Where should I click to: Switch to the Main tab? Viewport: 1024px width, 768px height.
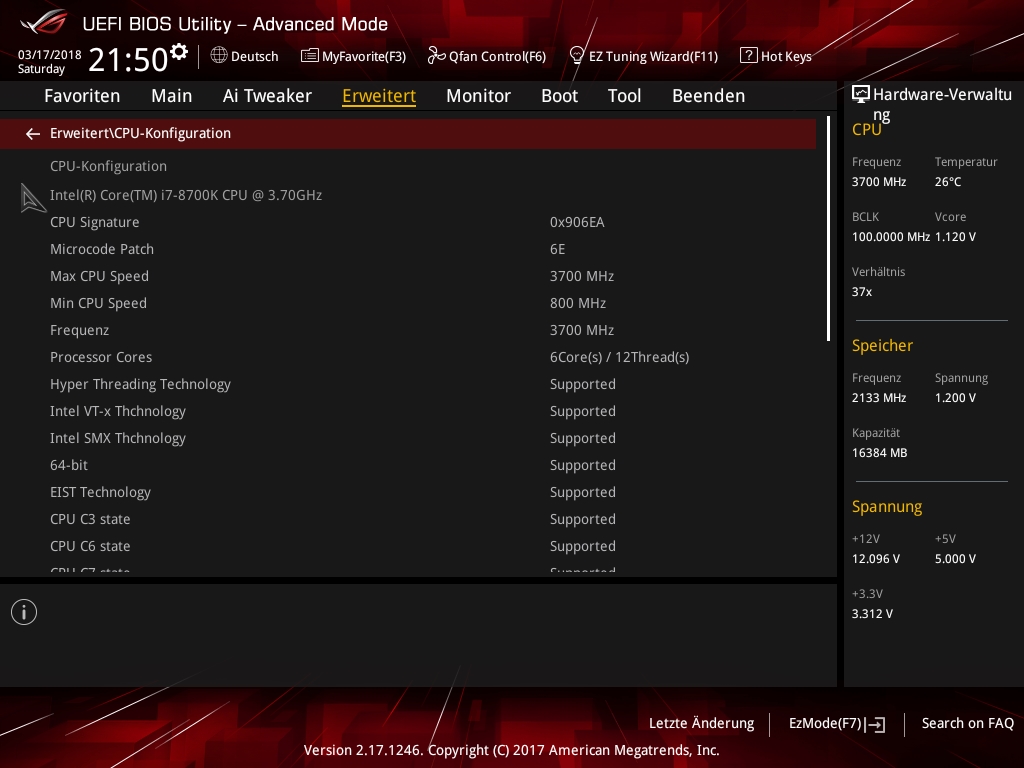172,96
